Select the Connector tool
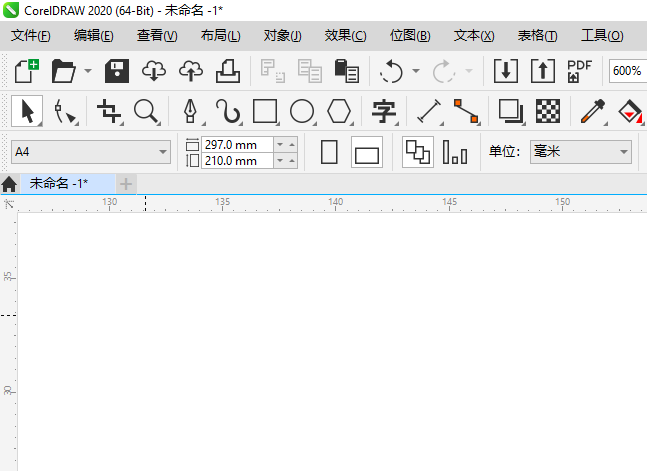The height and width of the screenshot is (471, 647). pyautogui.click(x=466, y=111)
